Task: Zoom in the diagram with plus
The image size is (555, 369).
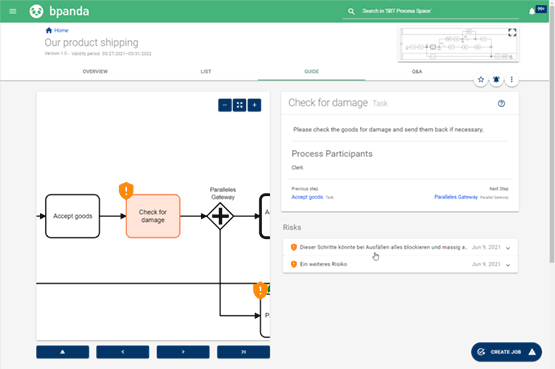Action: [254, 105]
